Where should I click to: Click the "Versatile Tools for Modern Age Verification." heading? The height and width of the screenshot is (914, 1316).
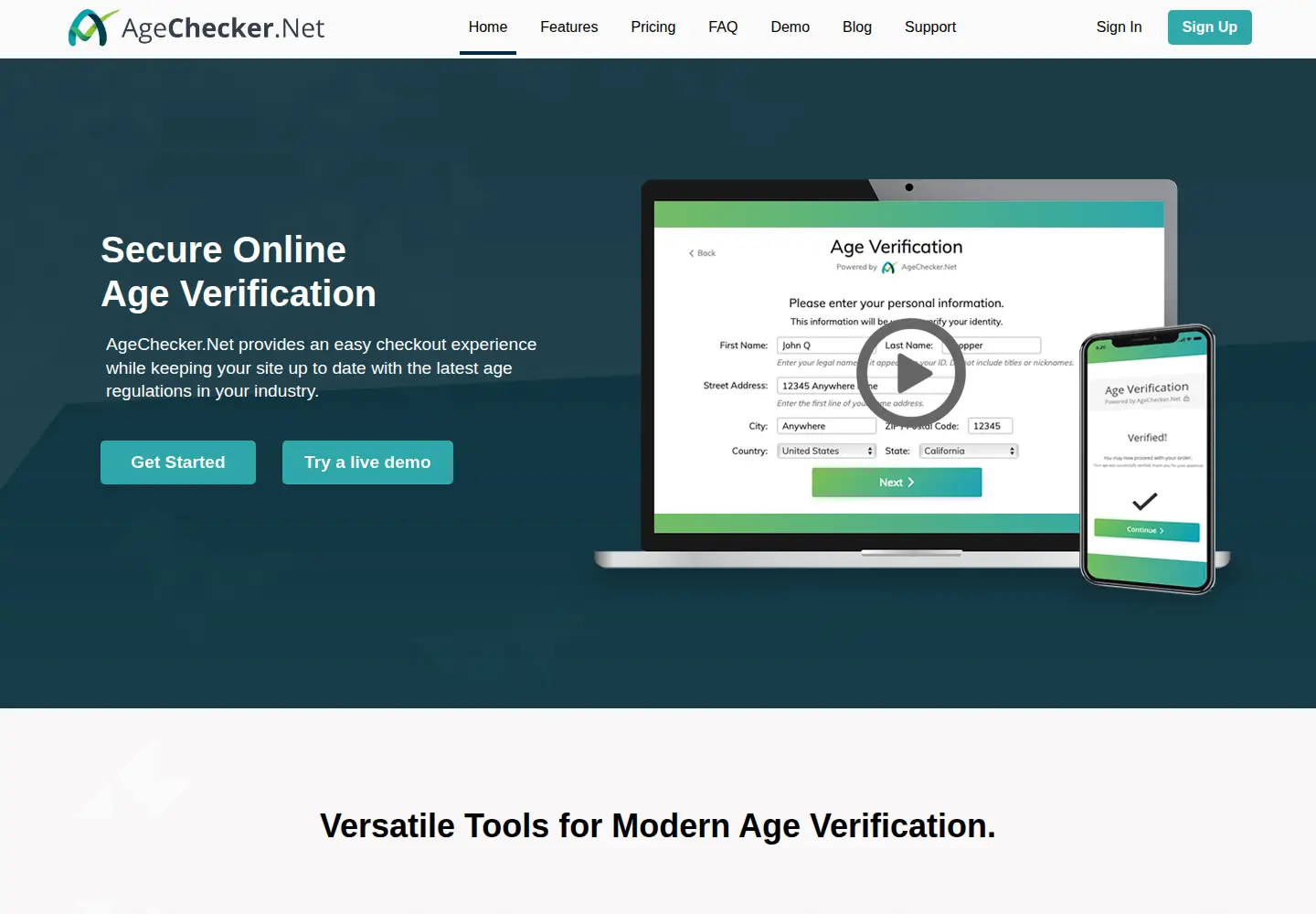point(658,826)
